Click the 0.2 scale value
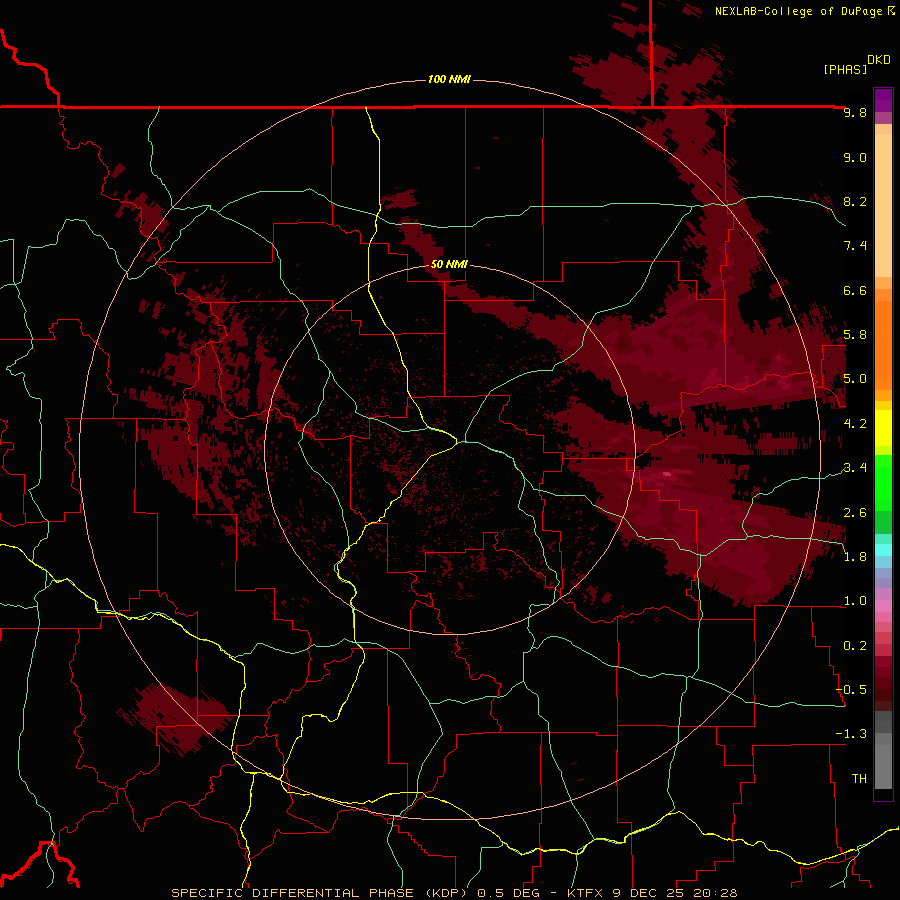The height and width of the screenshot is (900, 900). [855, 646]
